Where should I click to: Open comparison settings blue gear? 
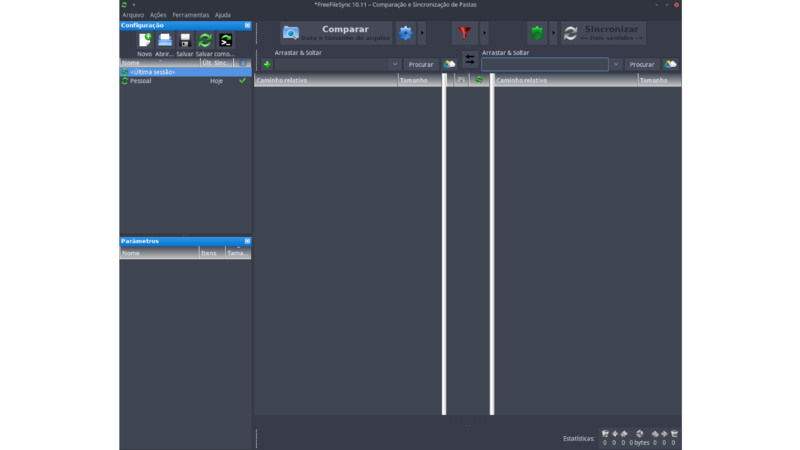tap(406, 33)
